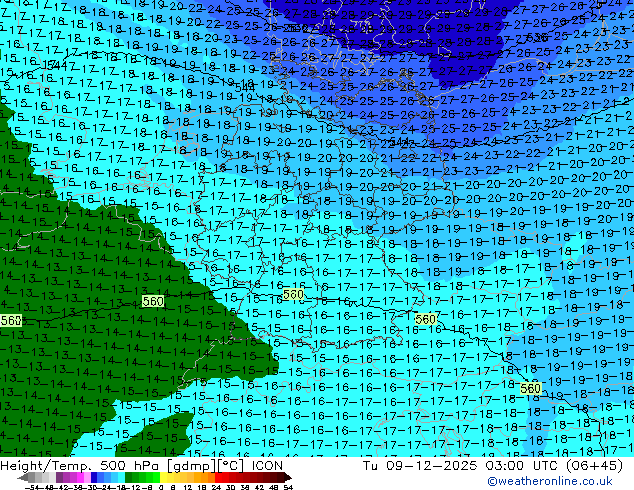Viewport: 634px width, 490px height.
Task: Click the dark blue swatch in the legend
Action: click(x=94, y=477)
